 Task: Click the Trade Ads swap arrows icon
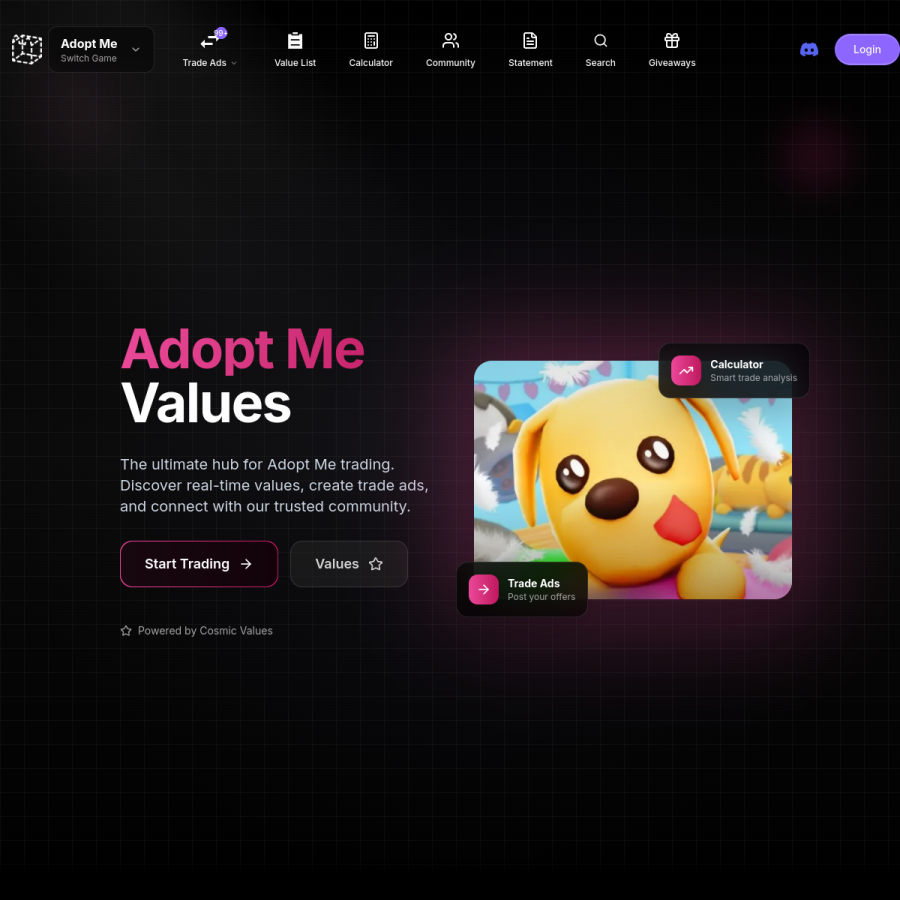pyautogui.click(x=209, y=41)
